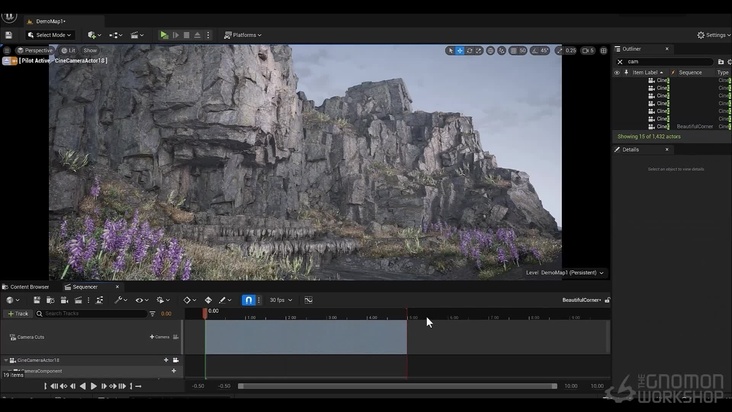Click the green Play in editor button
The width and height of the screenshot is (732, 412).
pyautogui.click(x=164, y=35)
